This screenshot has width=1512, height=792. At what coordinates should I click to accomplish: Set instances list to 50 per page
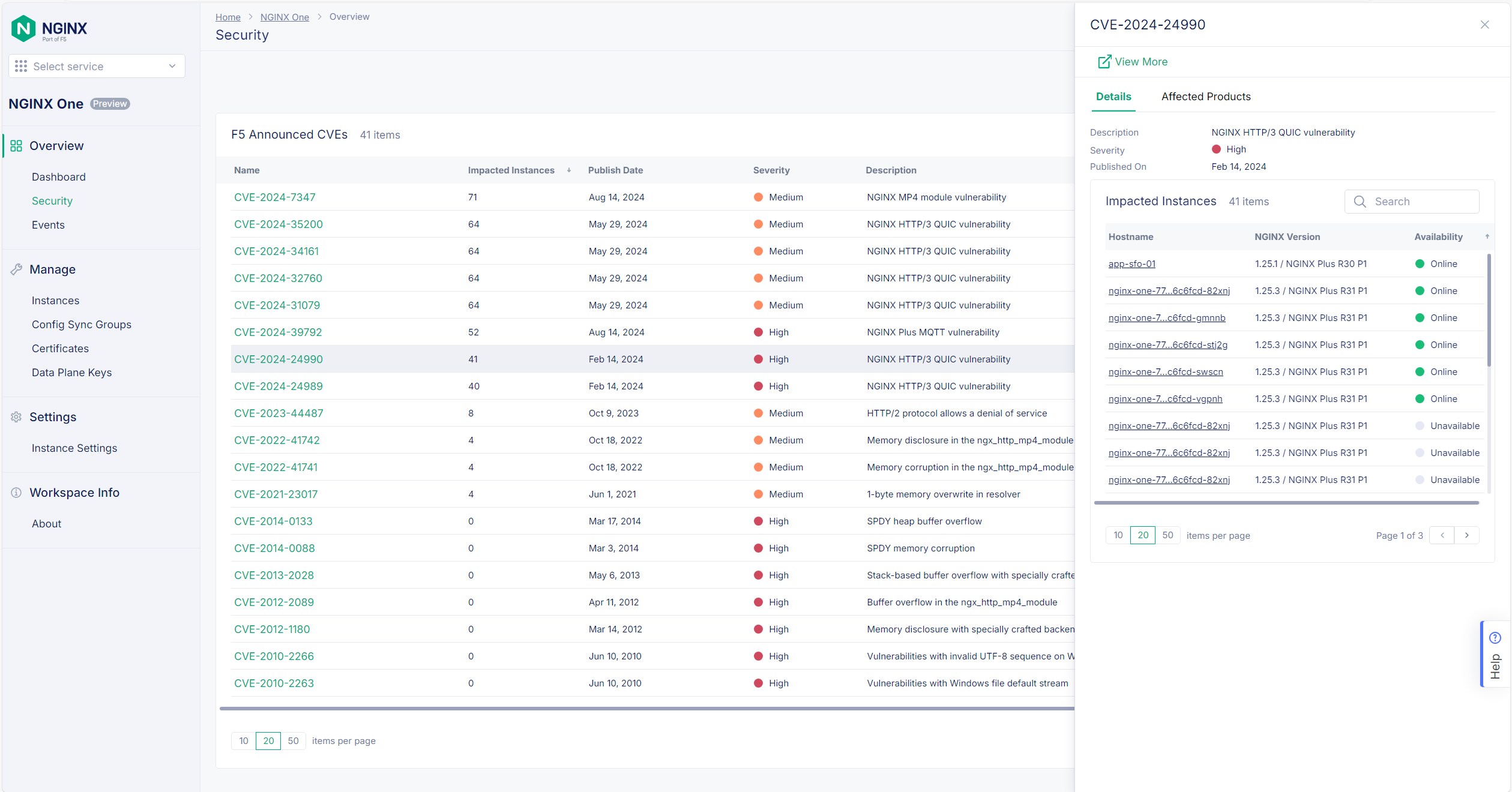point(1167,535)
